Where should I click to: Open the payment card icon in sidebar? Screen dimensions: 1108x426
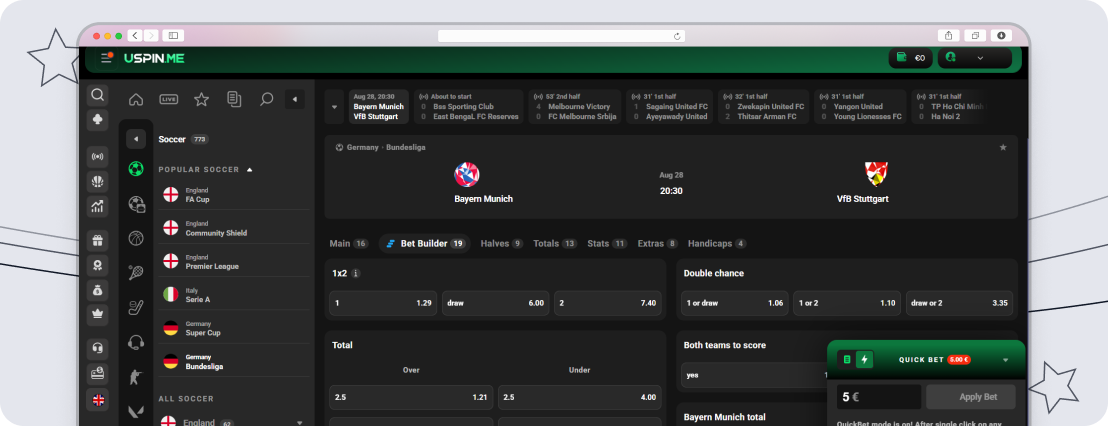point(98,373)
